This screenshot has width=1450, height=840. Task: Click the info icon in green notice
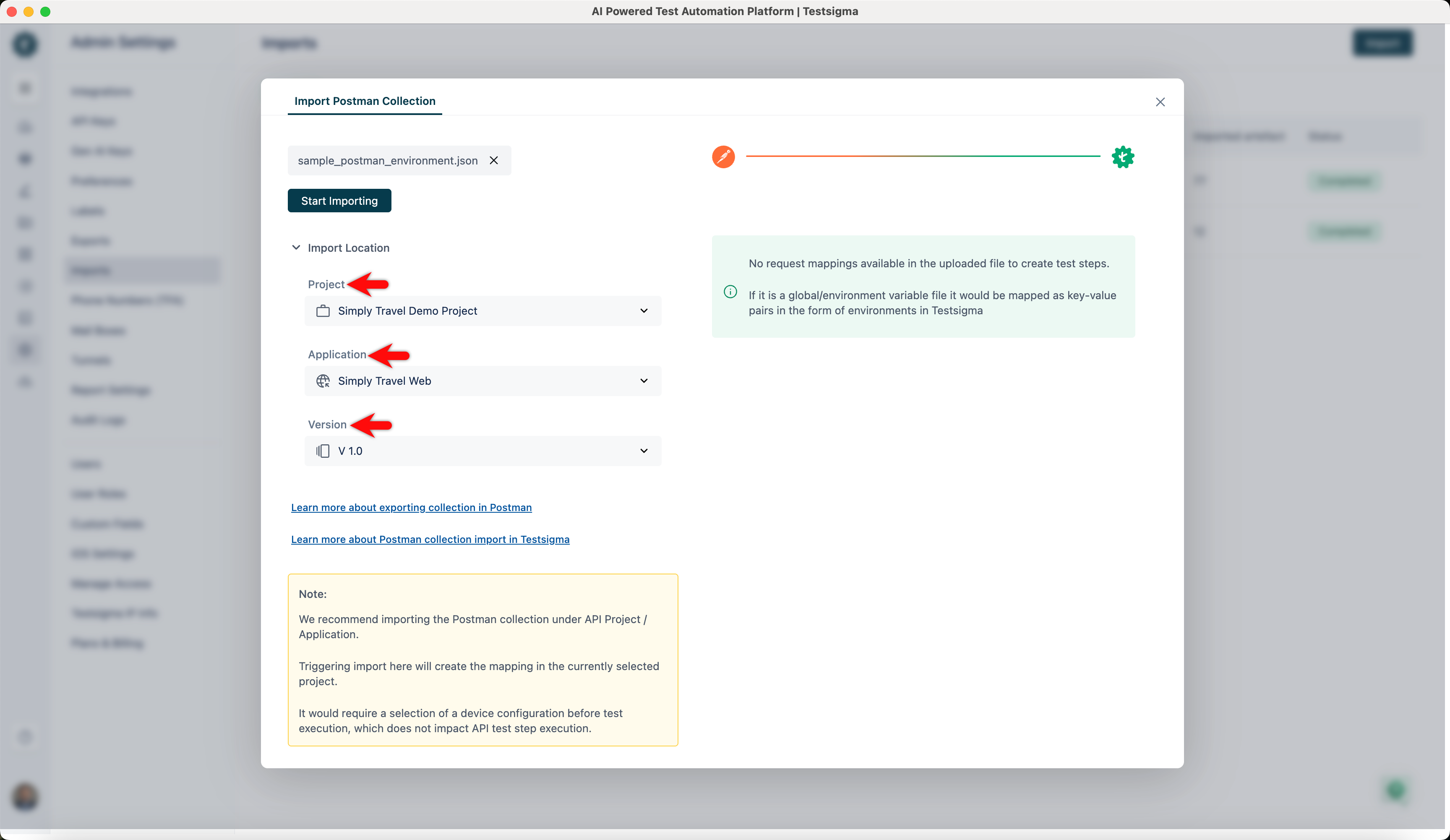coord(730,292)
